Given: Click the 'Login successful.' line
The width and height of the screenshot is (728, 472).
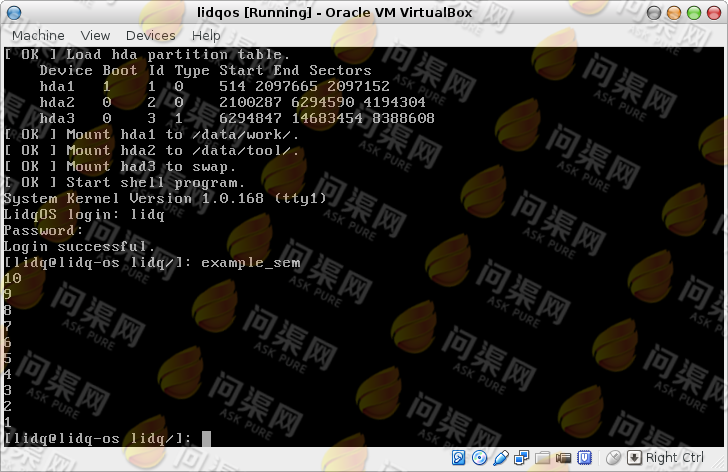Looking at the screenshot, I should pos(79,246).
